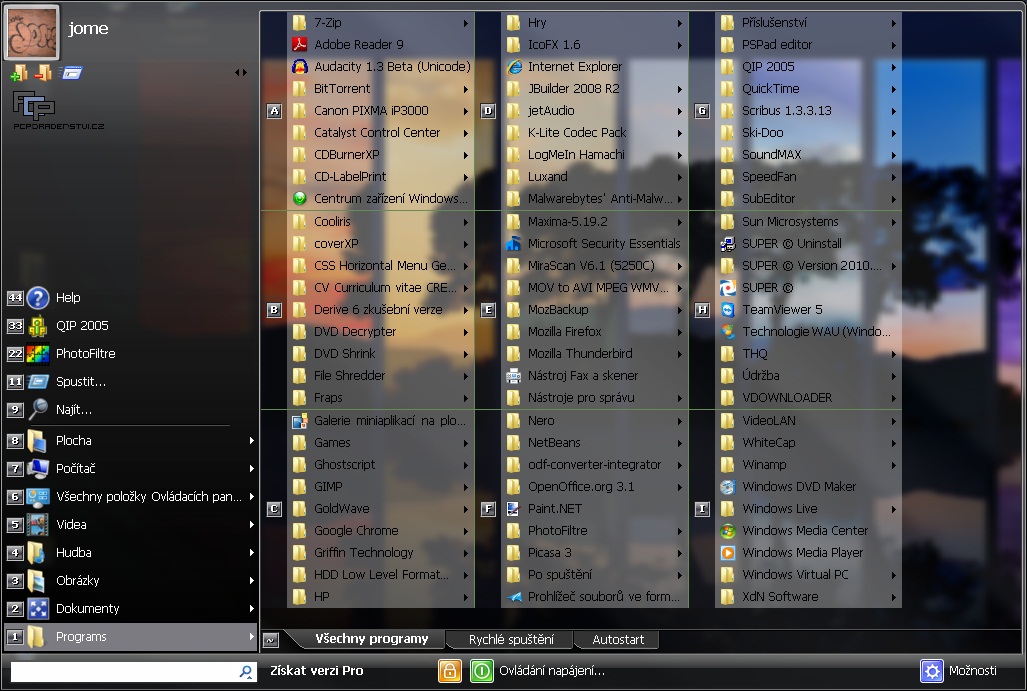
Task: Open Technologie WAU entry
Action: (808, 331)
